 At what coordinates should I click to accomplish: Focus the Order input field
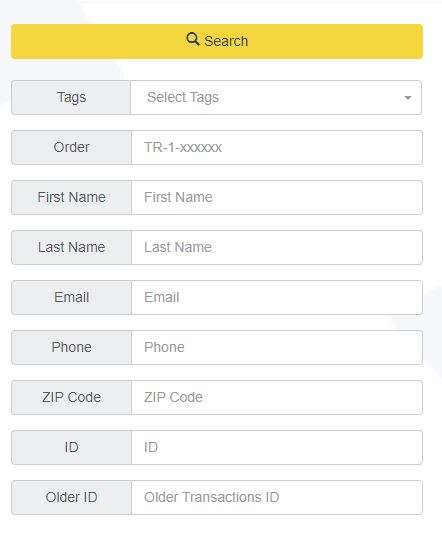277,147
